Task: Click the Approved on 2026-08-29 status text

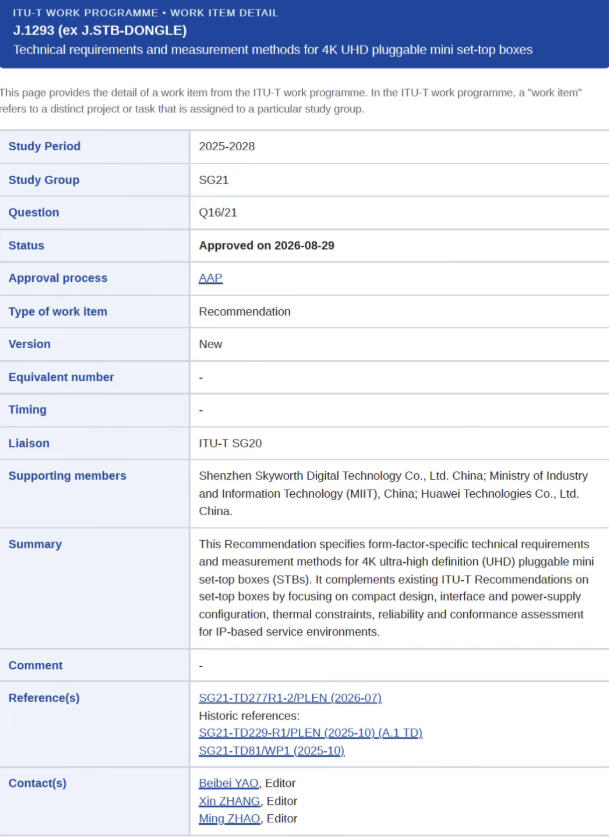Action: (267, 246)
